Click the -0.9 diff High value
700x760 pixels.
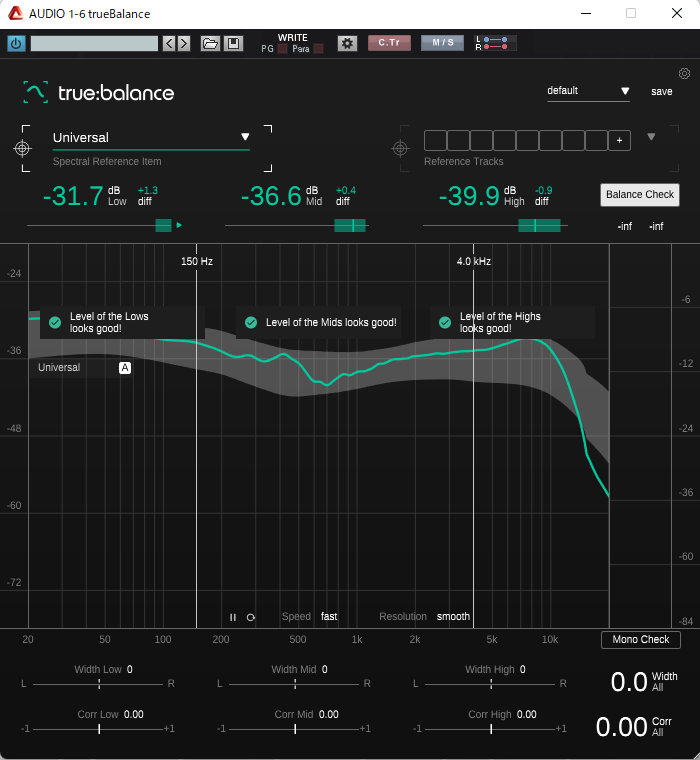(543, 190)
